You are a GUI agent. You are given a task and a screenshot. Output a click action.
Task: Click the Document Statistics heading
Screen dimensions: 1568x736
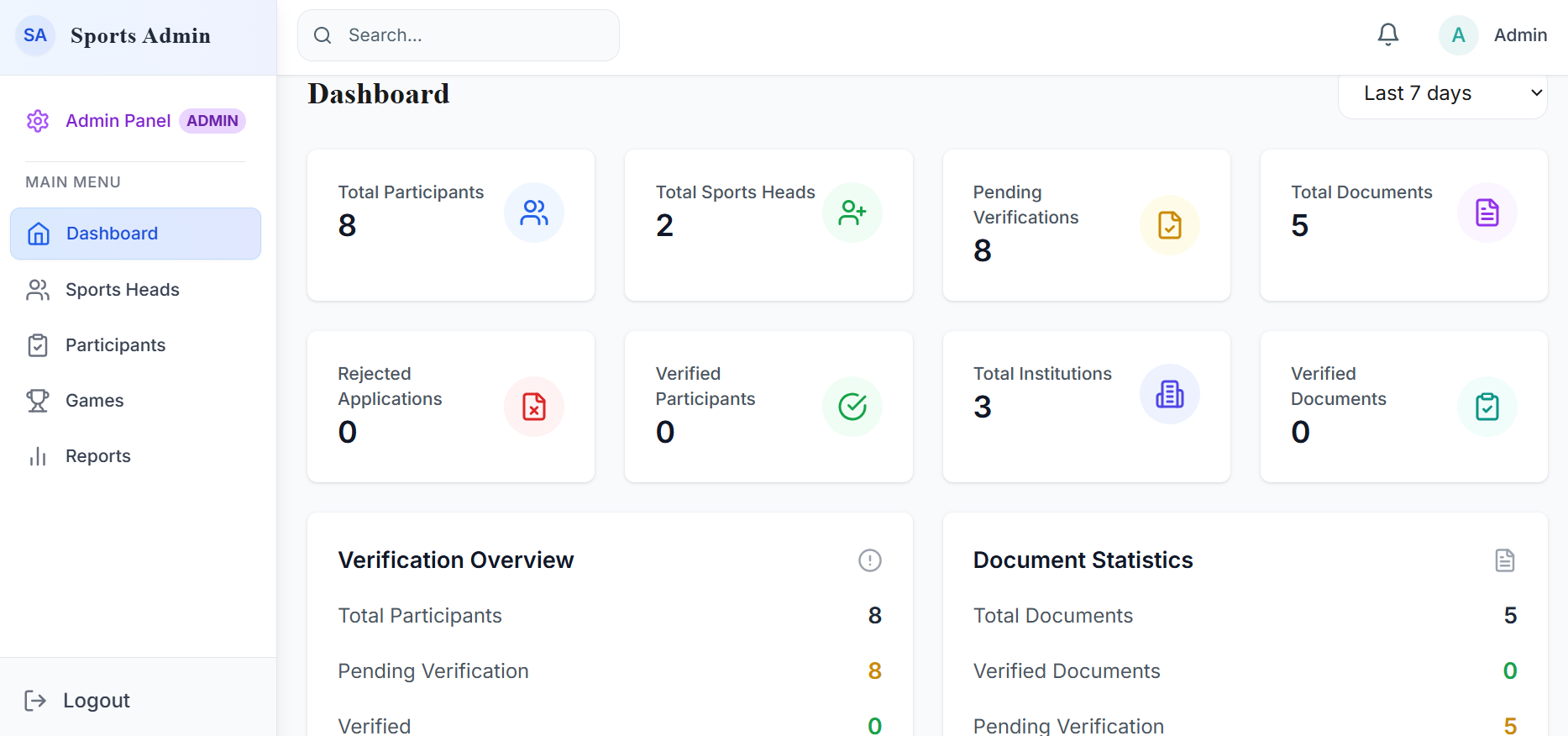coord(1083,560)
